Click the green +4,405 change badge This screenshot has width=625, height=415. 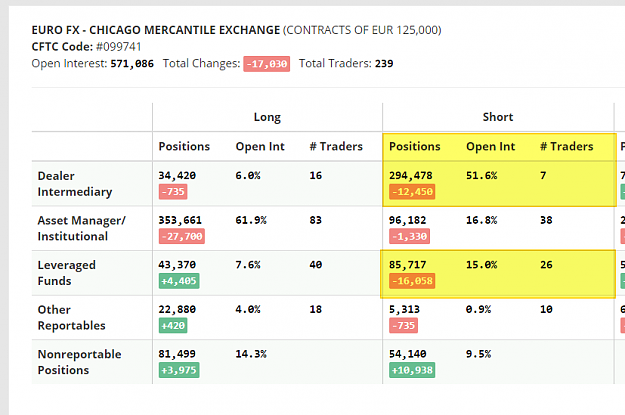coord(179,281)
